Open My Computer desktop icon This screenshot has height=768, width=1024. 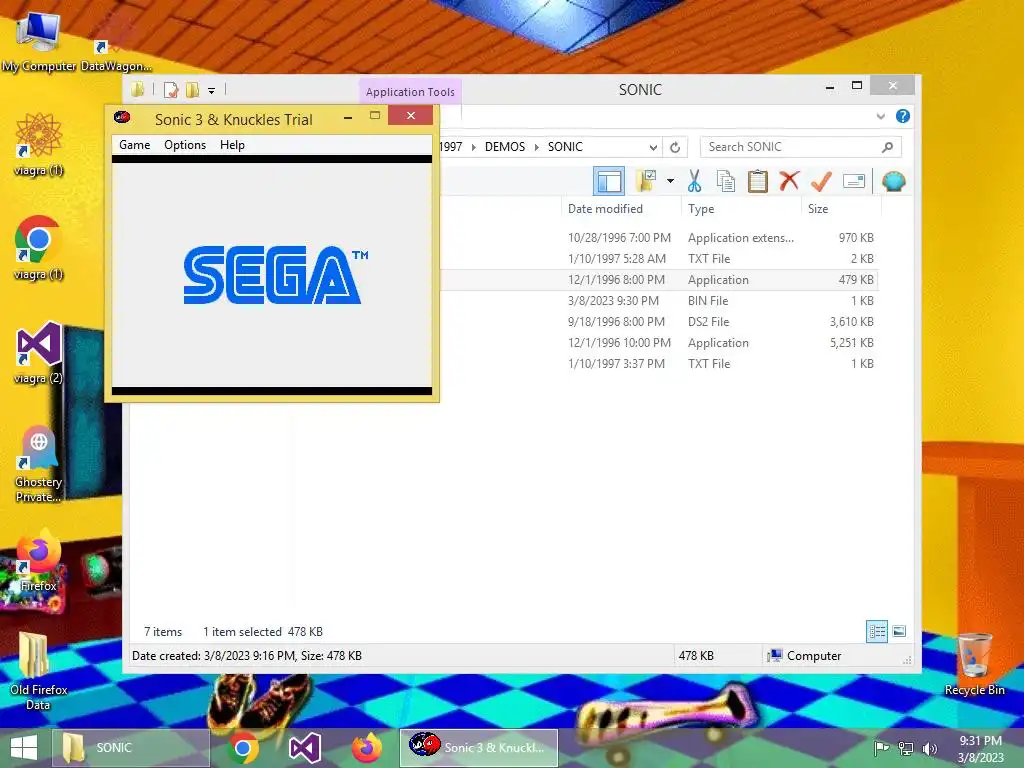tap(39, 40)
